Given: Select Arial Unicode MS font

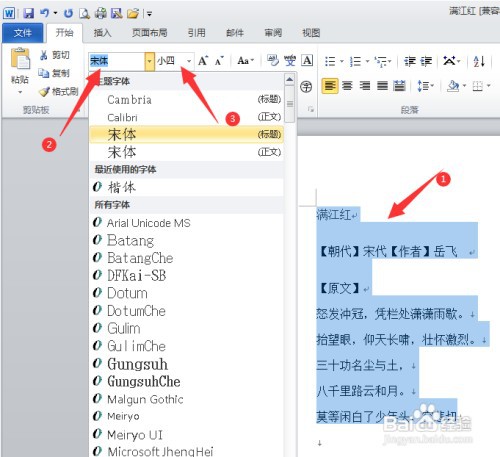Looking at the screenshot, I should 187,223.
